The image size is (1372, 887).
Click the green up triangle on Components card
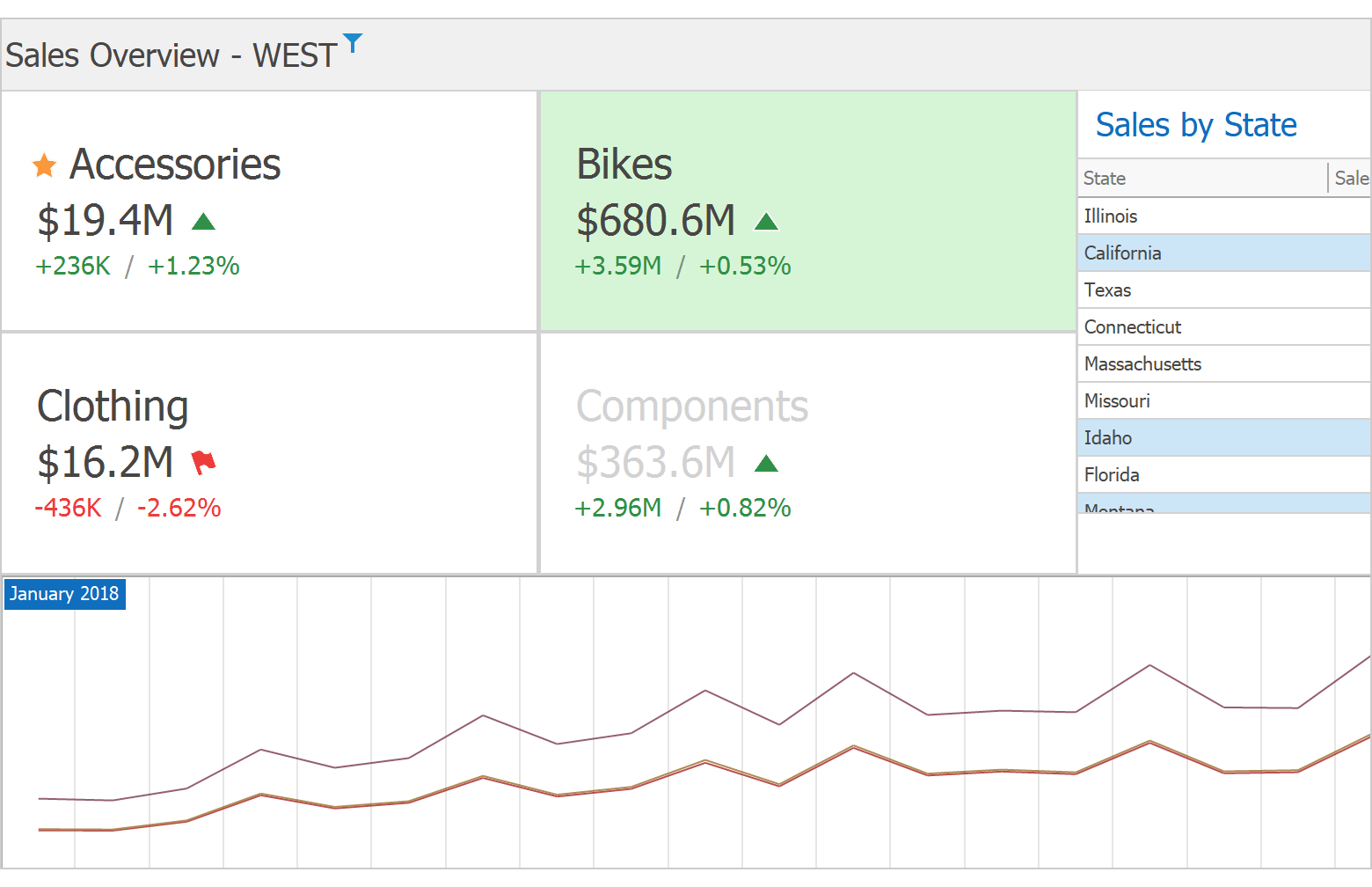click(x=766, y=463)
